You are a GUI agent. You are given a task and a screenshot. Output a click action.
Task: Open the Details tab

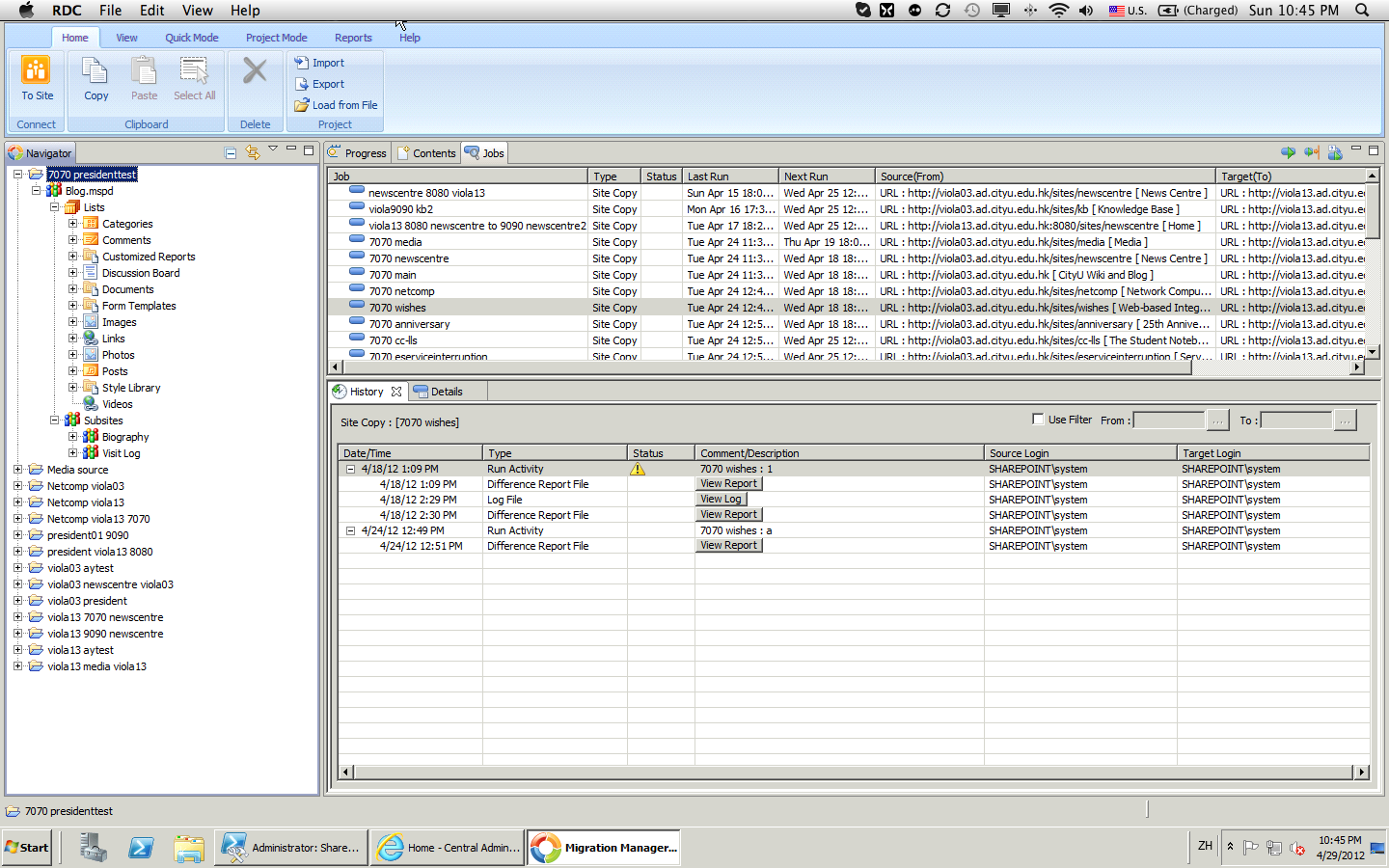pos(438,392)
